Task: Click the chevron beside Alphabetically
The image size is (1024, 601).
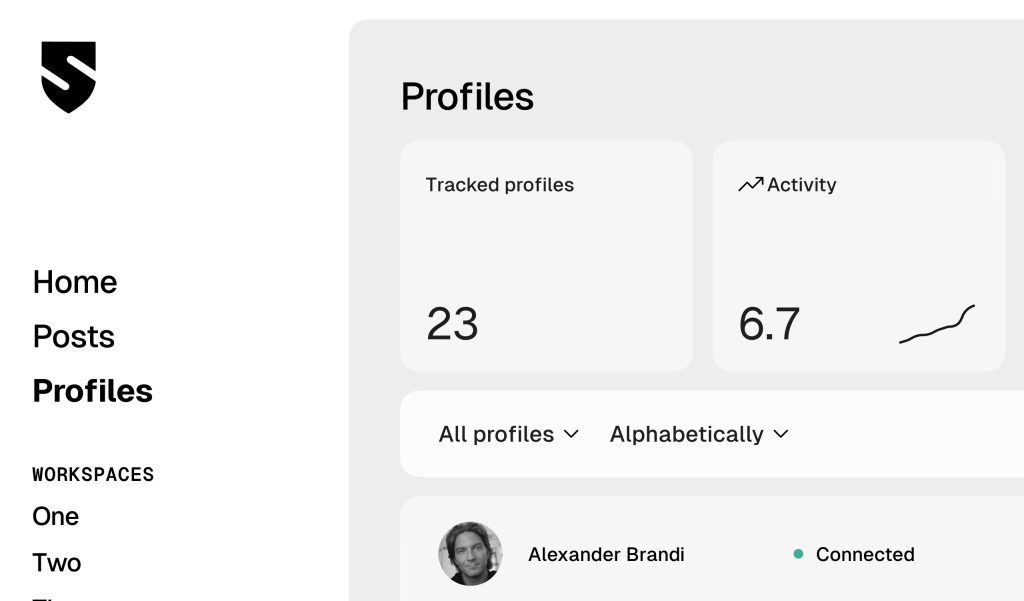Action: click(x=781, y=434)
